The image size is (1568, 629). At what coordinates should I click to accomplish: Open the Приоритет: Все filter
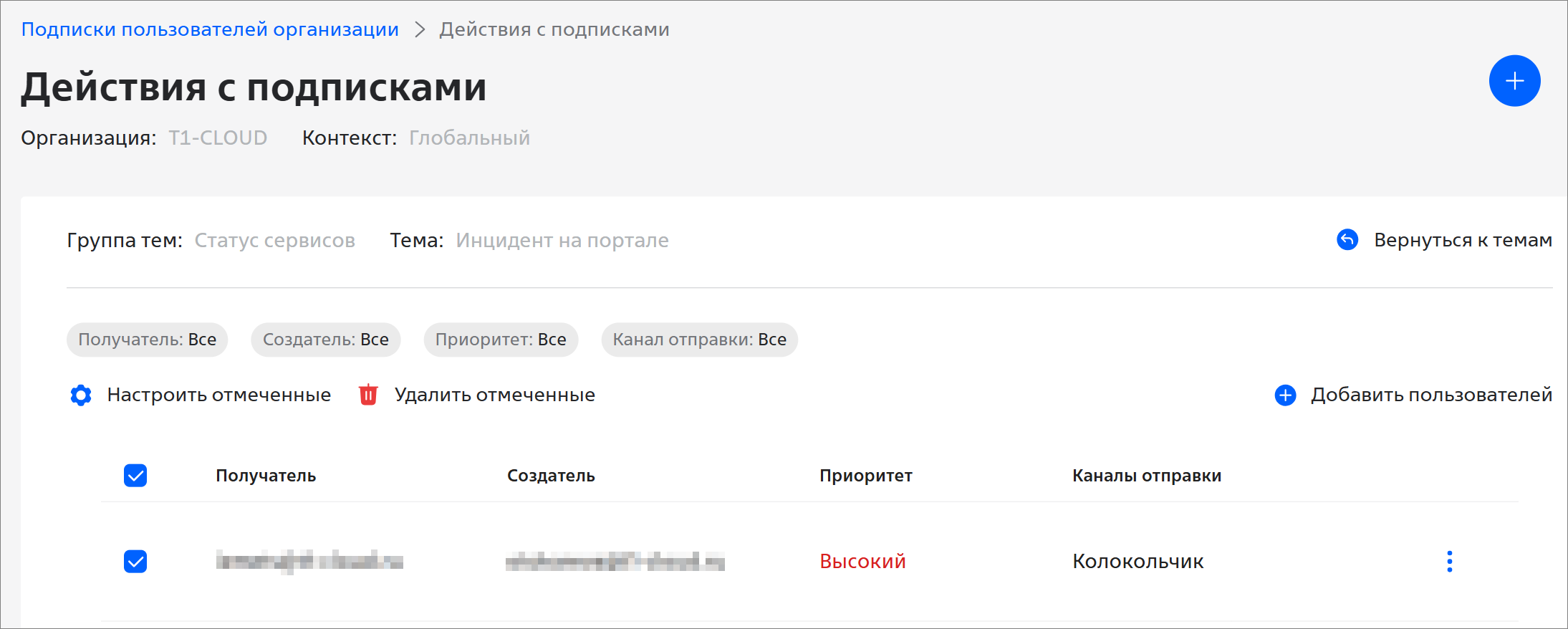(x=501, y=340)
